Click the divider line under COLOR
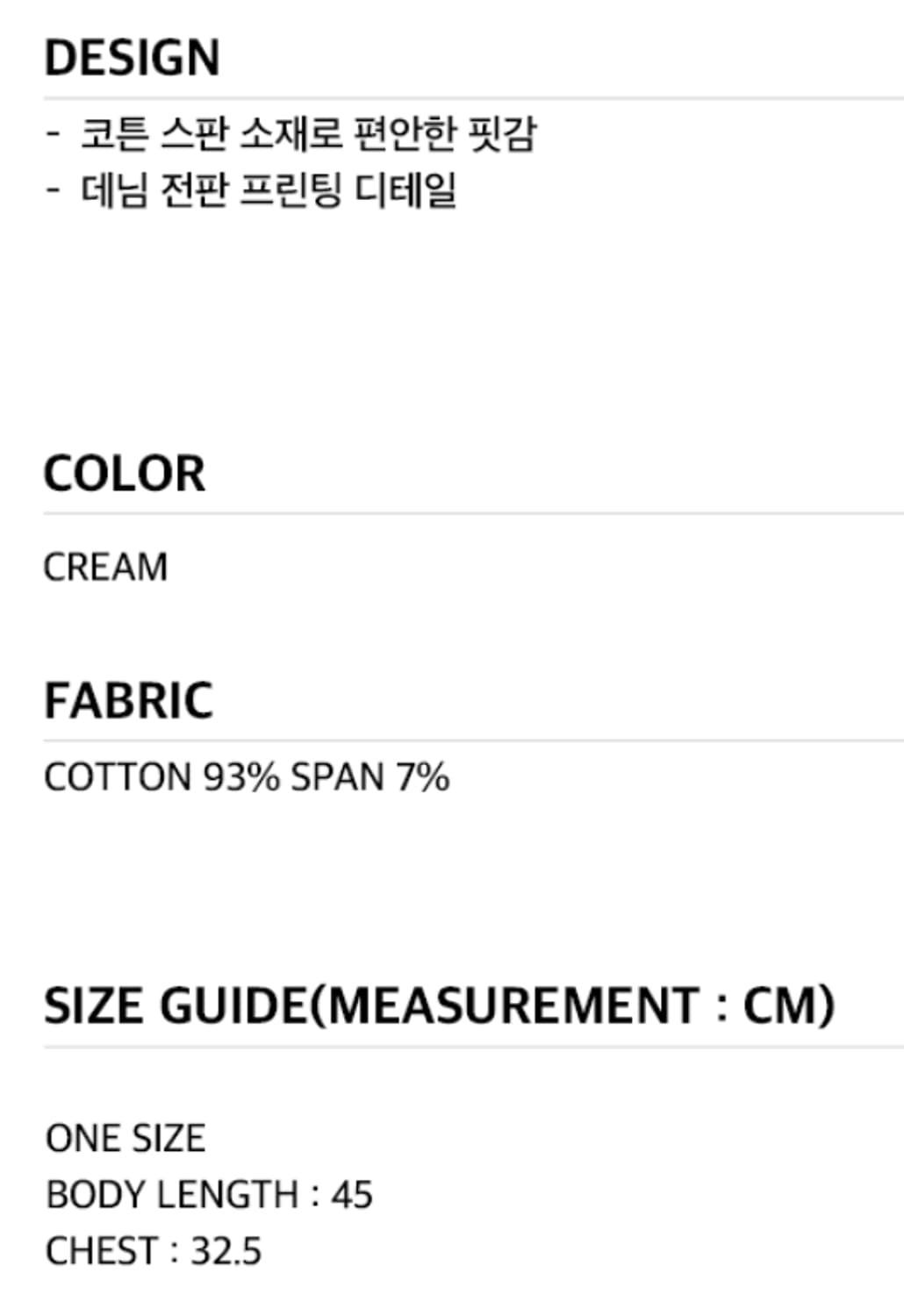904x1316 pixels. [x=474, y=513]
